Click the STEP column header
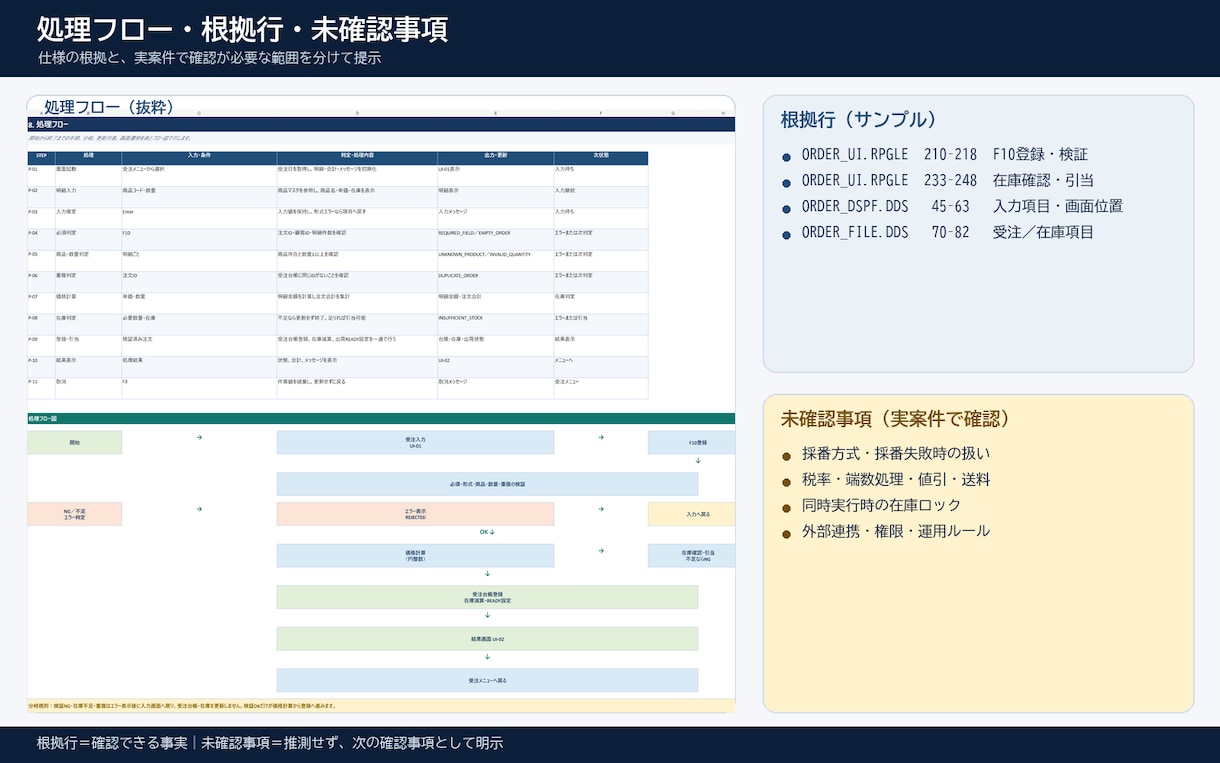 click(41, 157)
